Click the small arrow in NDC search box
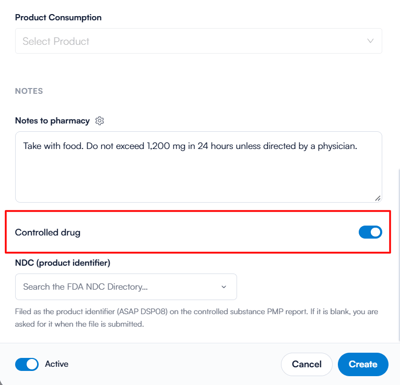This screenshot has height=385, width=400. pos(224,287)
